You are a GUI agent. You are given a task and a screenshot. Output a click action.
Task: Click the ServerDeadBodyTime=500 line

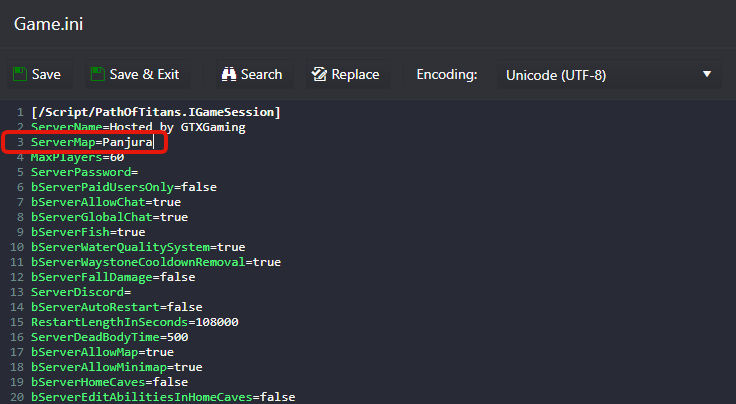tap(110, 337)
